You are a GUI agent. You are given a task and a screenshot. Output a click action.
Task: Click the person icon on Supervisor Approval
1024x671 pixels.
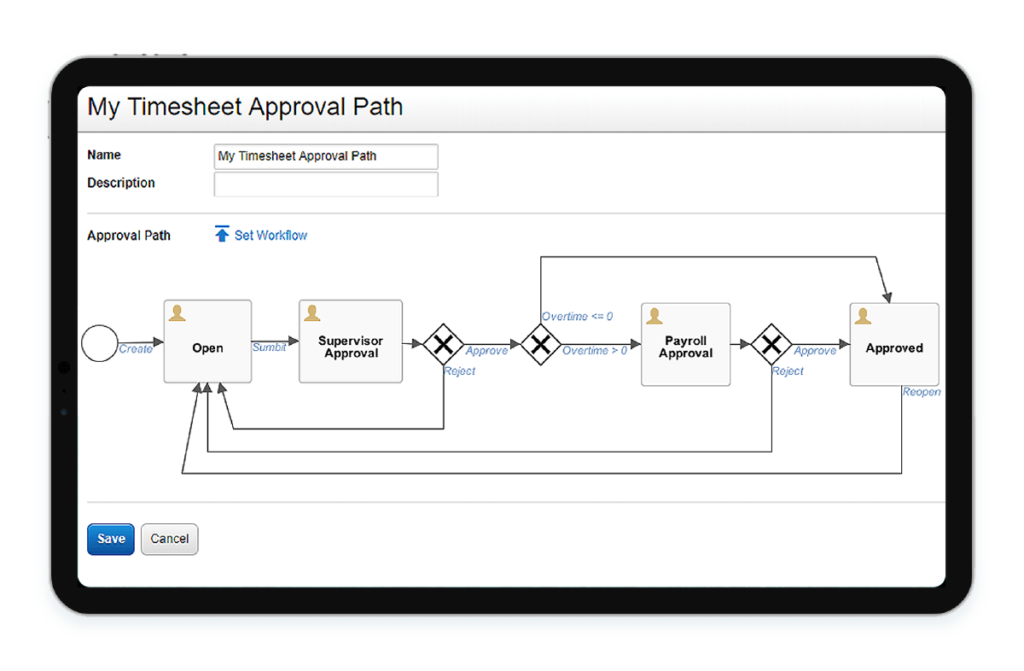tap(311, 312)
